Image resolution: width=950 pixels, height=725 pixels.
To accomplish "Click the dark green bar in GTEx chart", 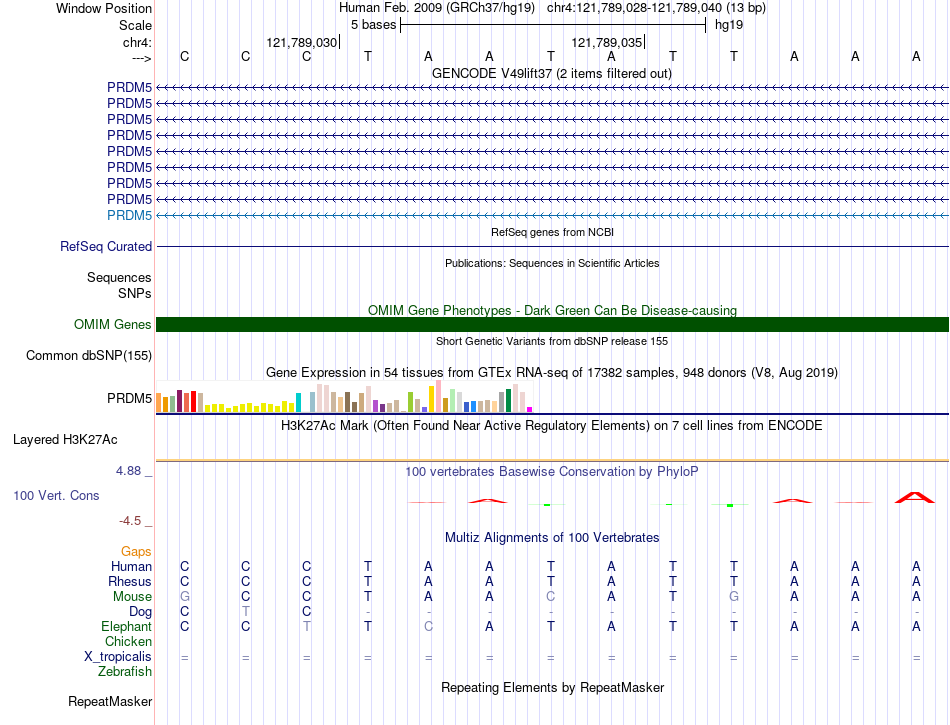I will point(508,400).
